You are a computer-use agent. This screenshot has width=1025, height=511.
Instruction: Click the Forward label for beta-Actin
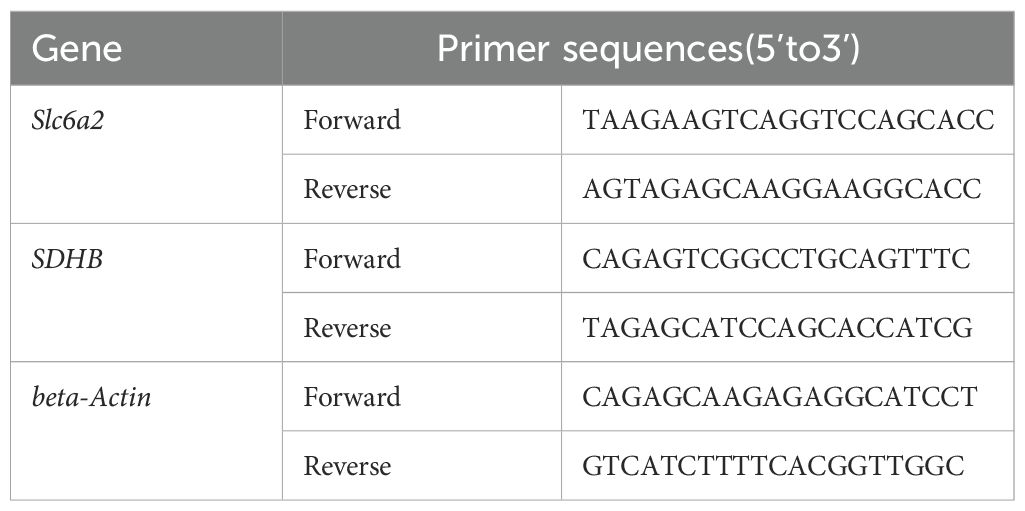point(351,397)
